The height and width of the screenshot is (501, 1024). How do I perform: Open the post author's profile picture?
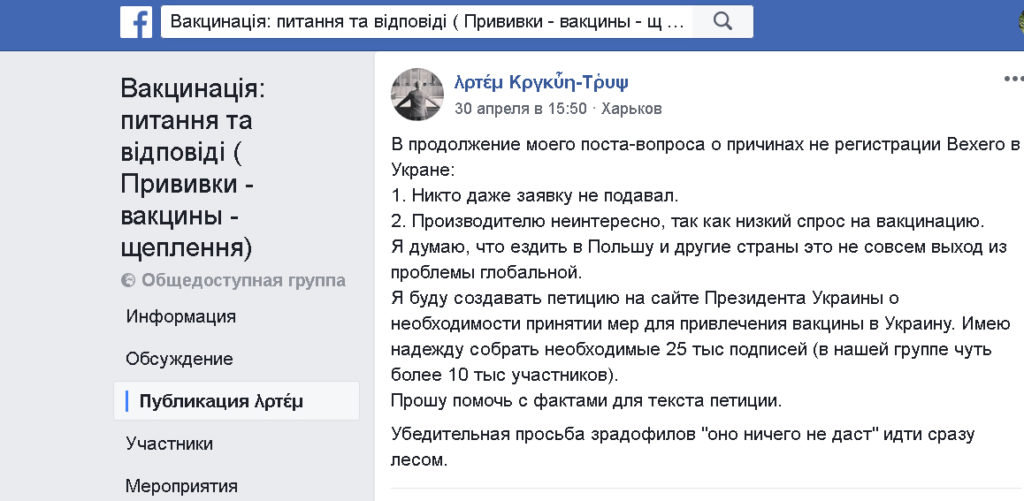[x=417, y=94]
